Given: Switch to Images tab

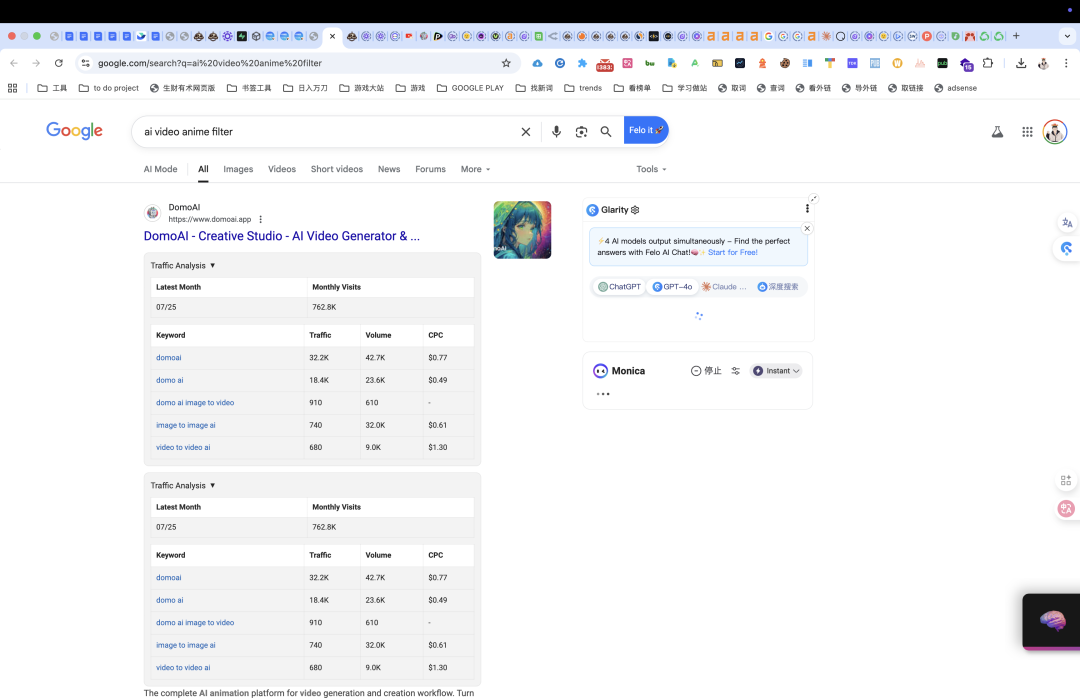Looking at the screenshot, I should 238,169.
